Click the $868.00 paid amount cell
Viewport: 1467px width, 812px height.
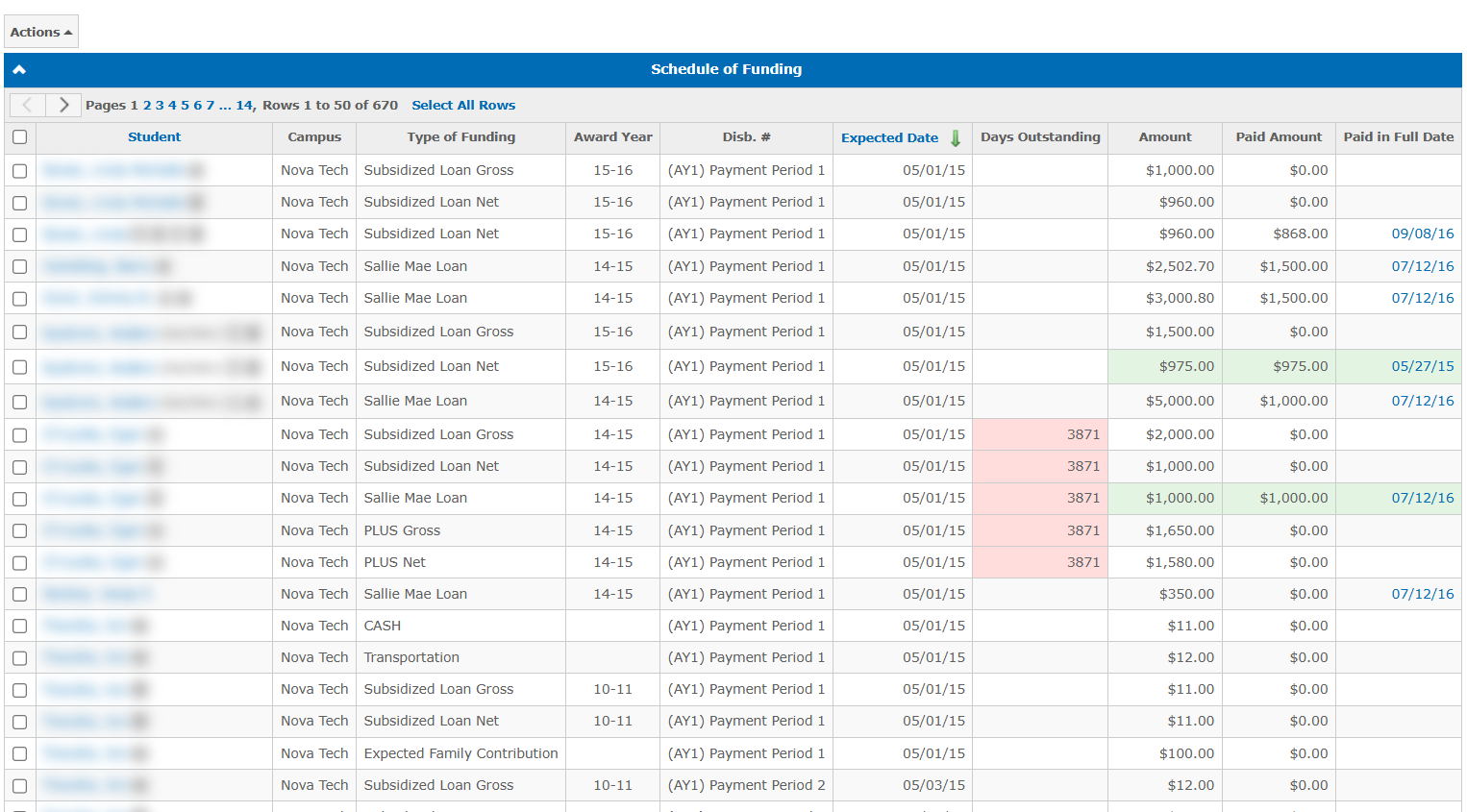tap(1279, 234)
